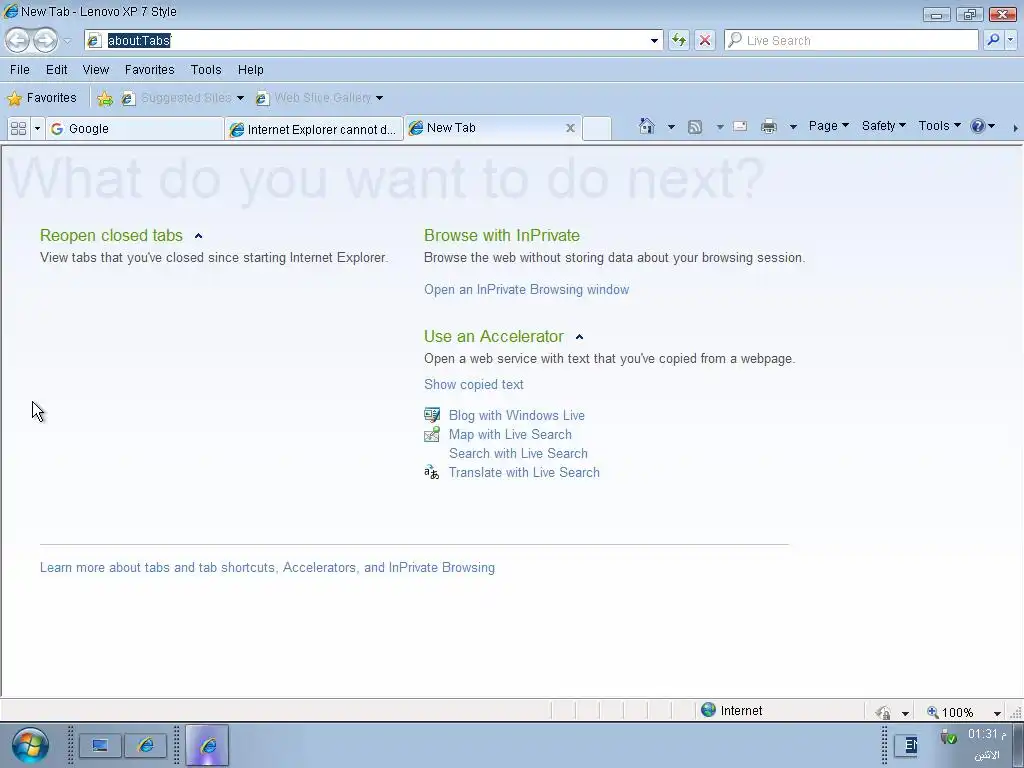This screenshot has height=768, width=1024.
Task: Click the red Stop loading button
Action: [x=705, y=40]
